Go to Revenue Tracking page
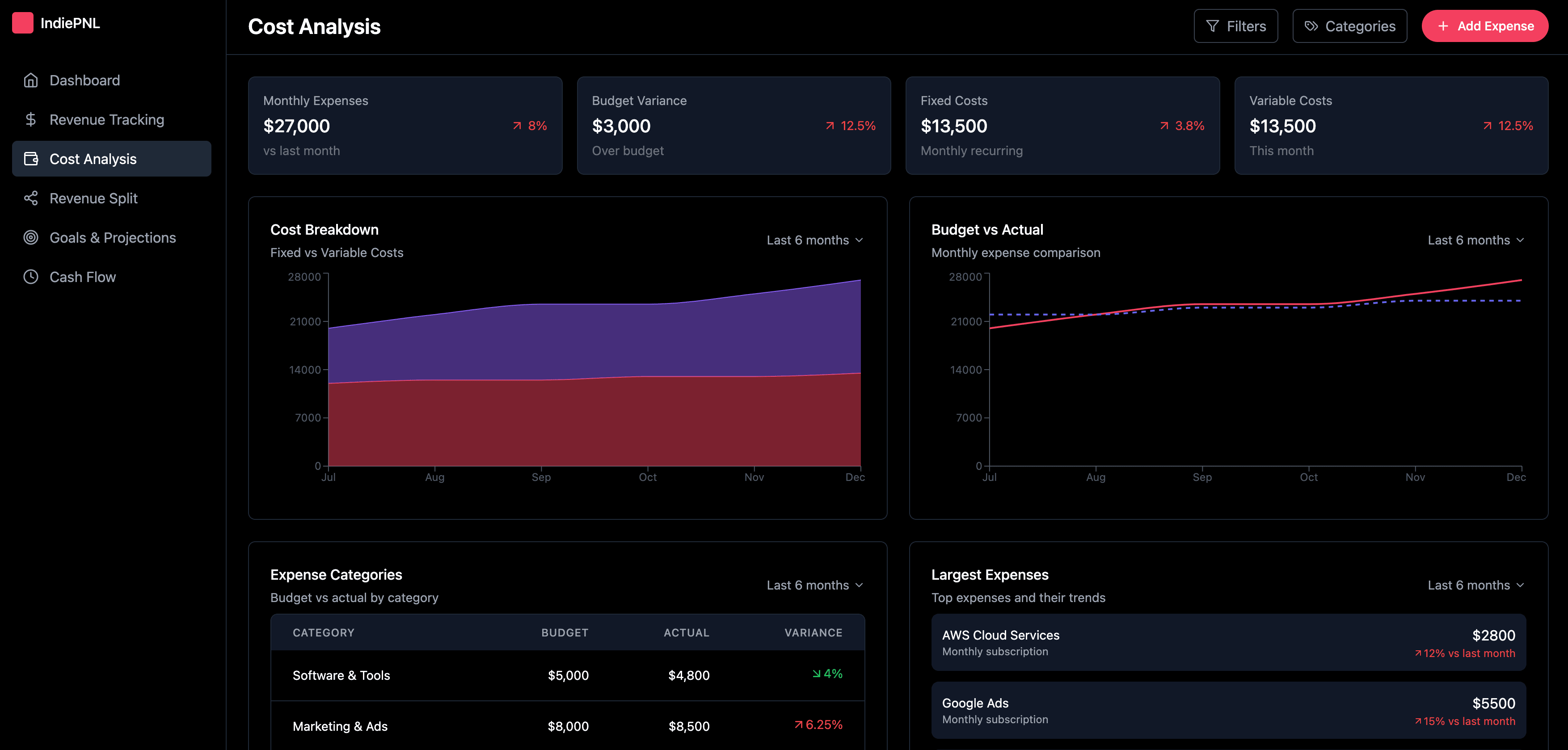Image resolution: width=1568 pixels, height=750 pixels. point(106,120)
